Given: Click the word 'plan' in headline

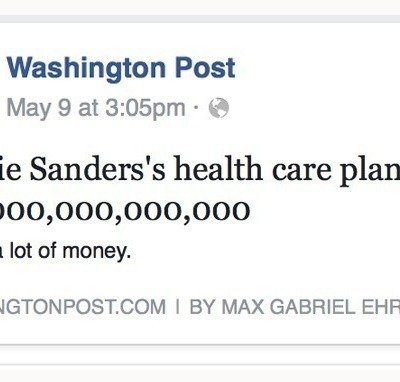Looking at the screenshot, I should (x=371, y=171).
